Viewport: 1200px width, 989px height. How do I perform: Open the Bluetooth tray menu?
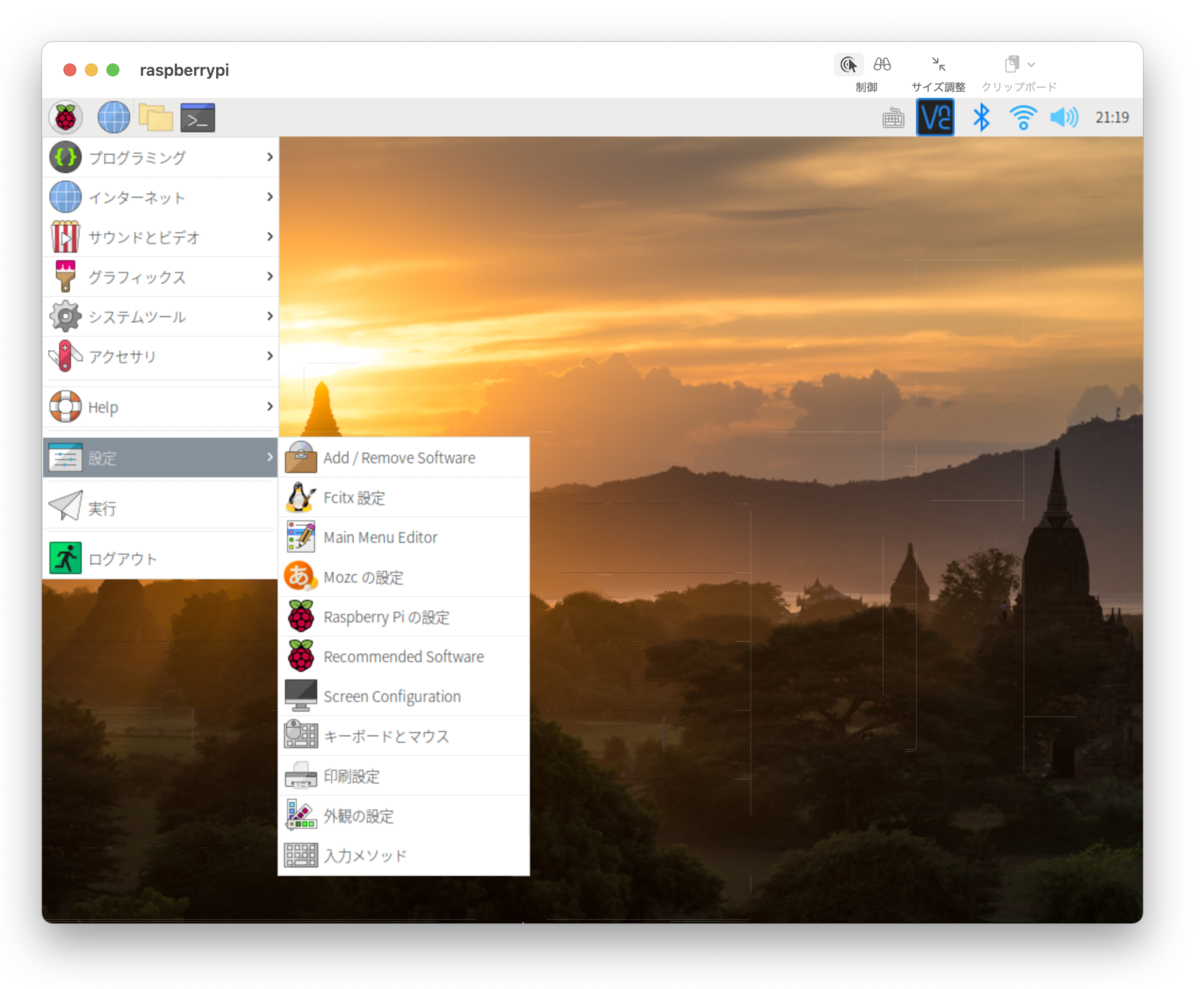[982, 117]
